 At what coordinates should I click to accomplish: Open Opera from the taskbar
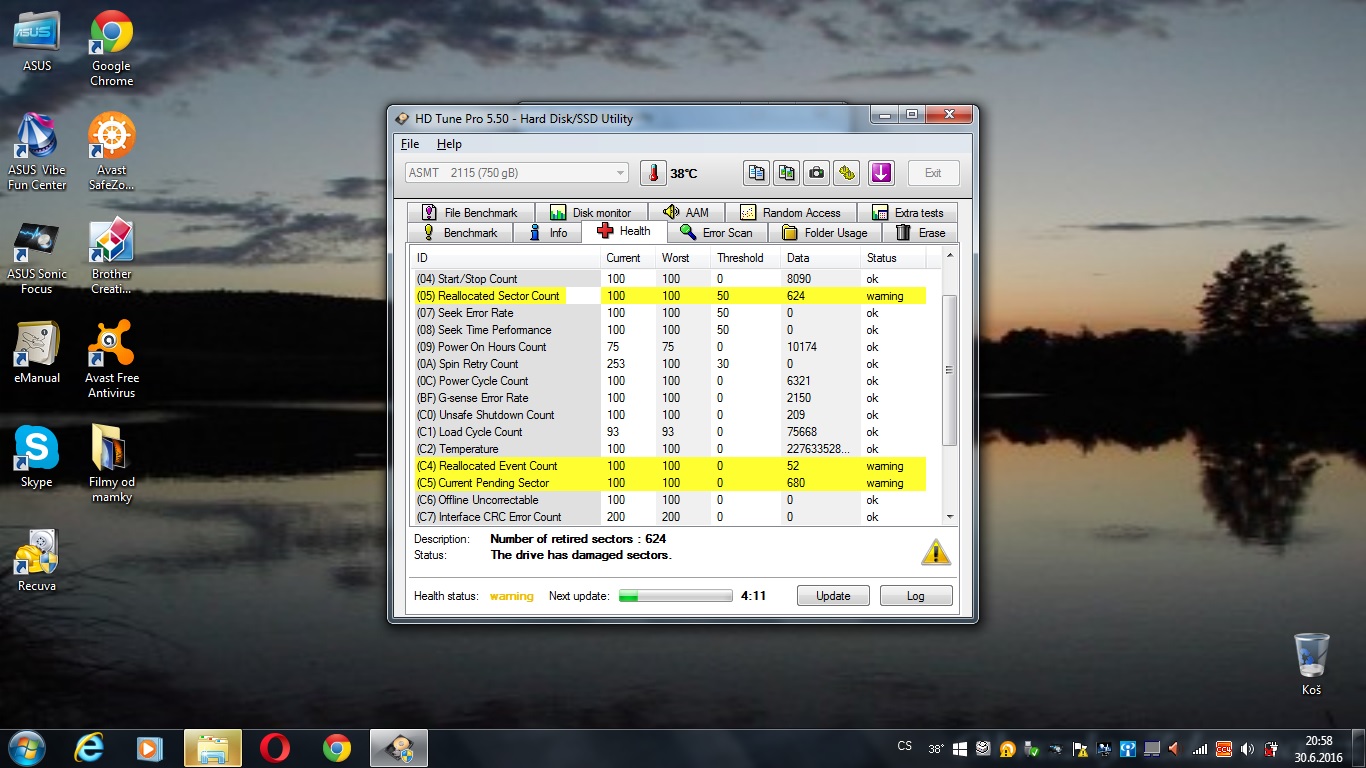(x=275, y=748)
